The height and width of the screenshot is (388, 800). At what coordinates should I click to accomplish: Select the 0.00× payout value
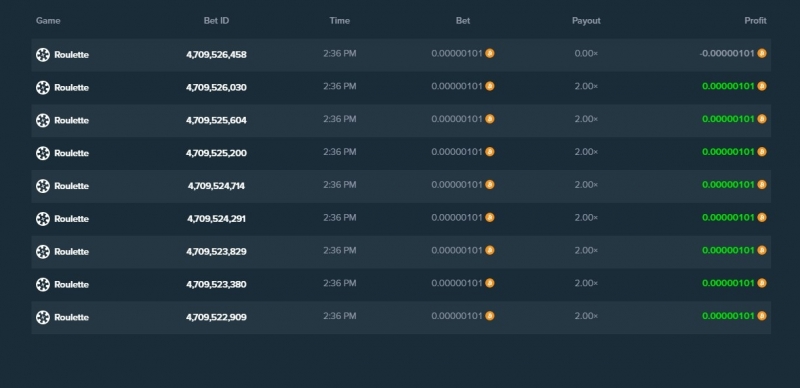tap(586, 53)
